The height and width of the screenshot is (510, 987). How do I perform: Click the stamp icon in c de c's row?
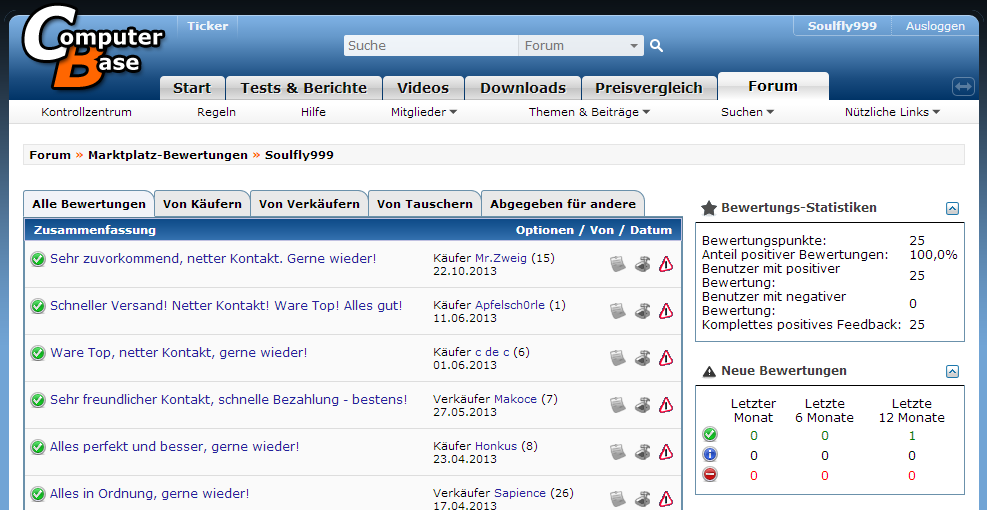pos(642,358)
